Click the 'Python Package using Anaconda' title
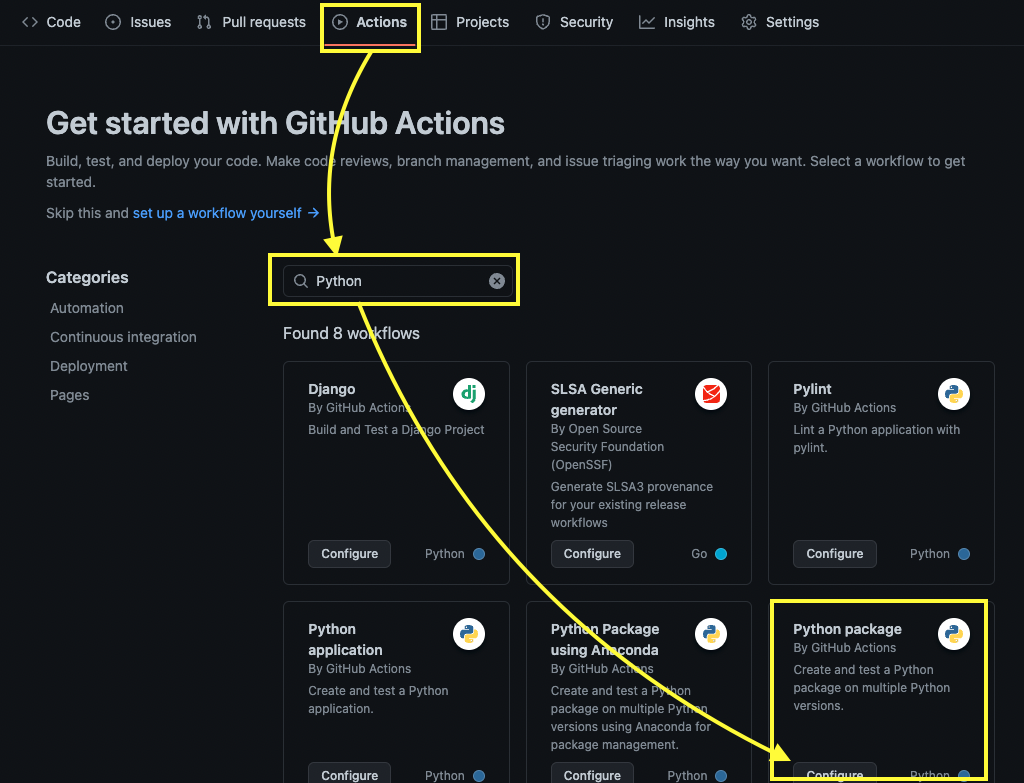 point(605,639)
